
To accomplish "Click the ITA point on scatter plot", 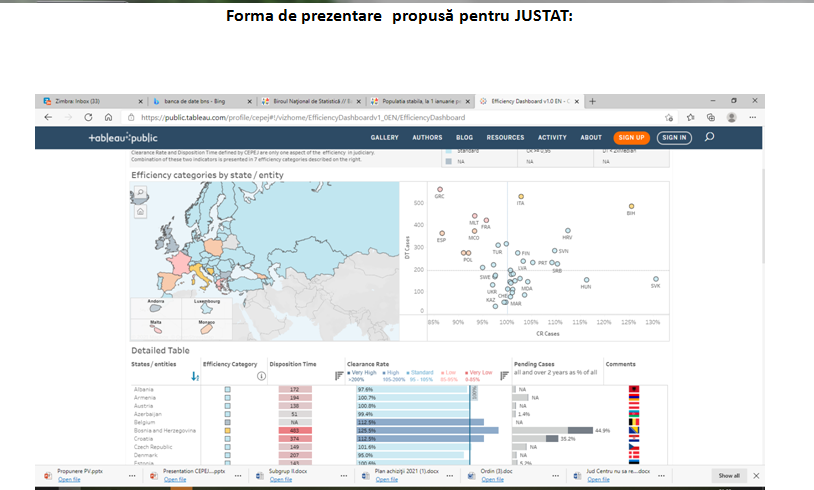I will (x=521, y=195).
